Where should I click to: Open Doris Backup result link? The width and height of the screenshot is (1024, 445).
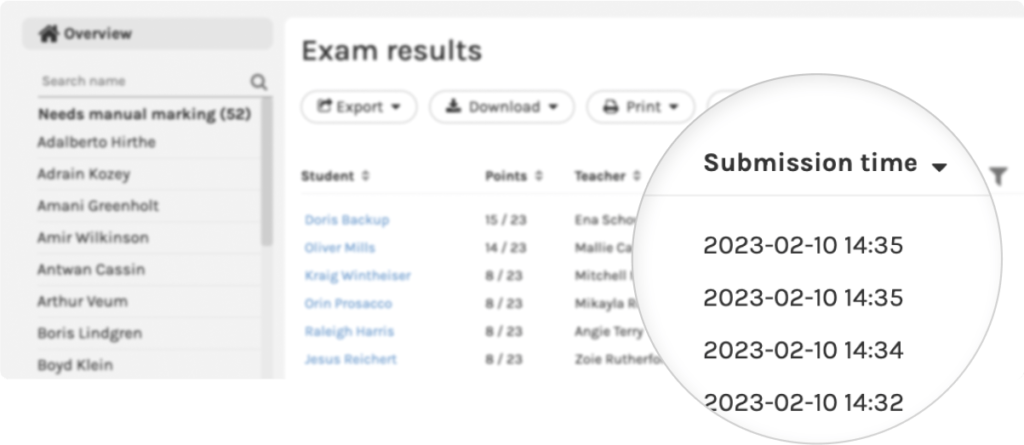coord(347,220)
